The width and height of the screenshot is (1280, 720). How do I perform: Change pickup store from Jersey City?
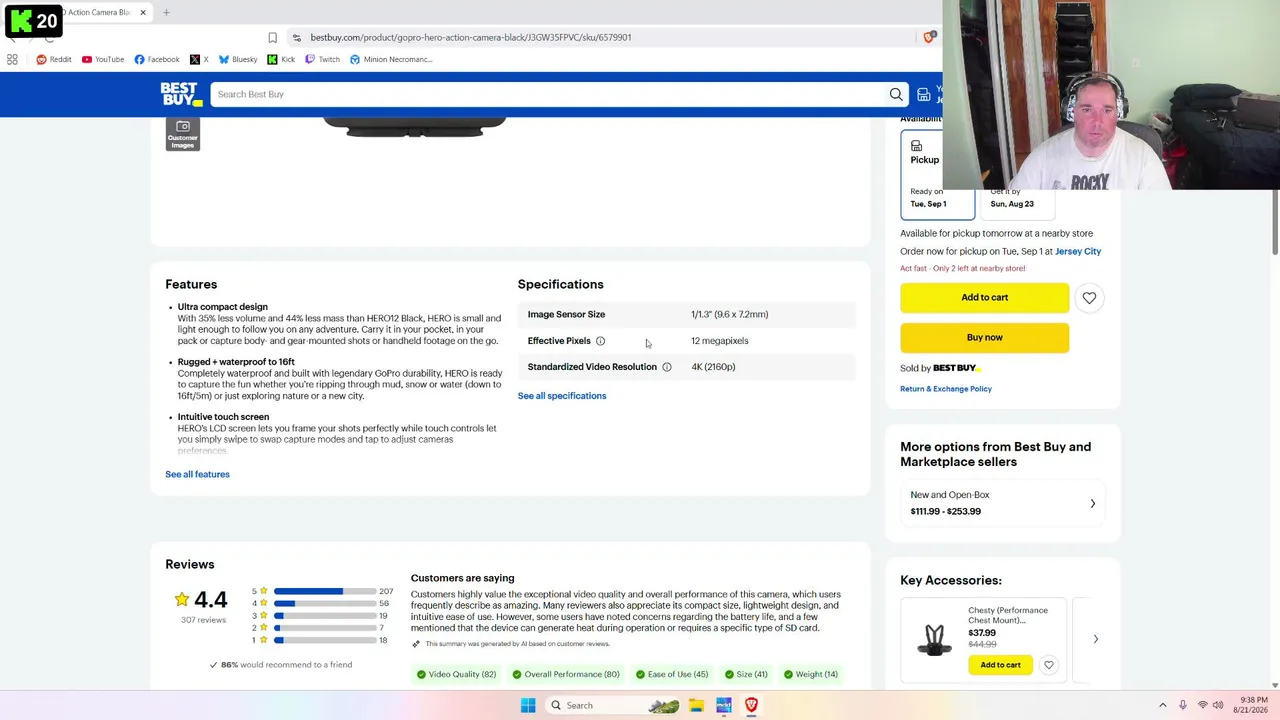[1078, 251]
